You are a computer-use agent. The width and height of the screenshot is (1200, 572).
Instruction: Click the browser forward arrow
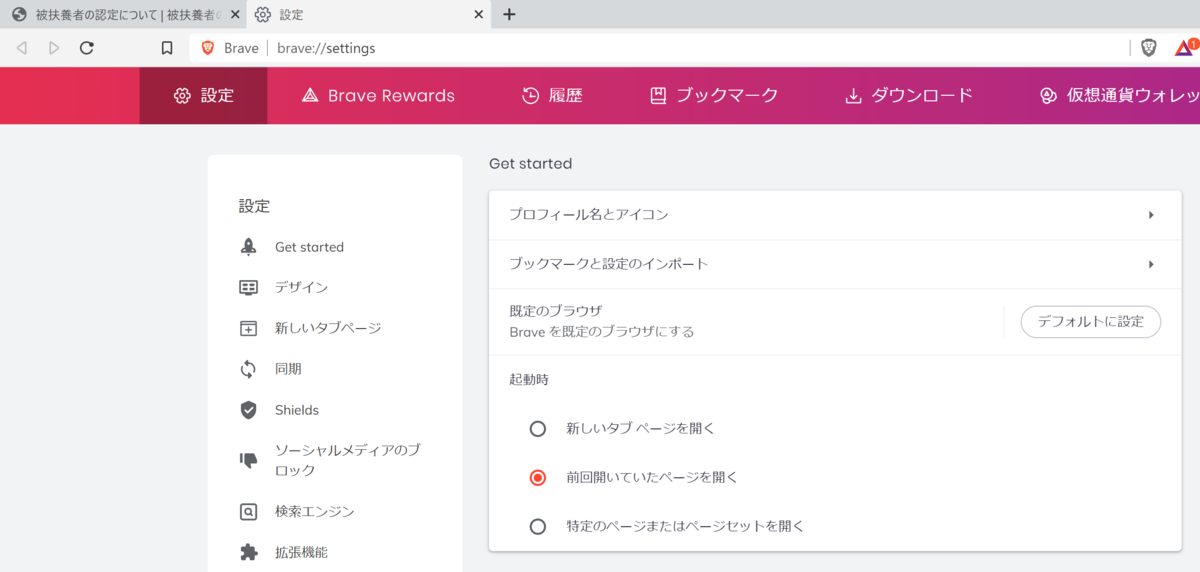click(54, 48)
